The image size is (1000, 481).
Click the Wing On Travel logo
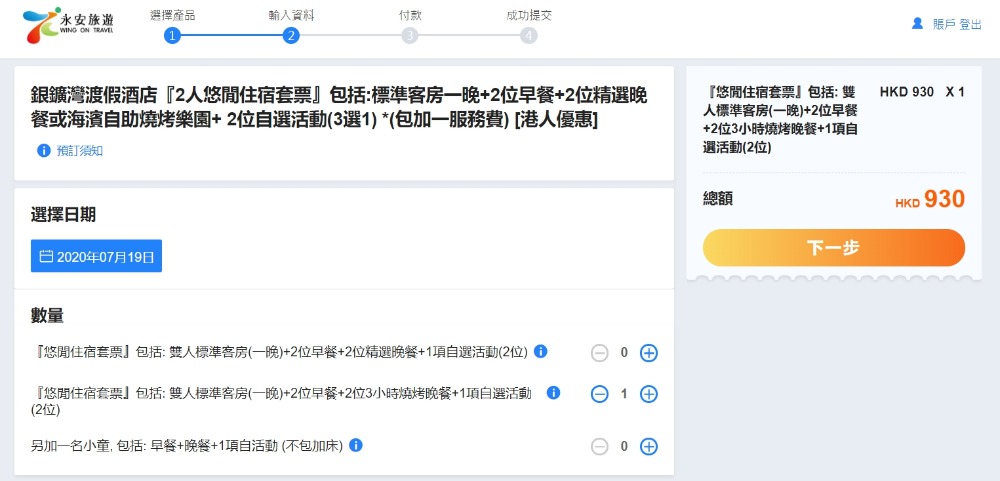pos(69,25)
